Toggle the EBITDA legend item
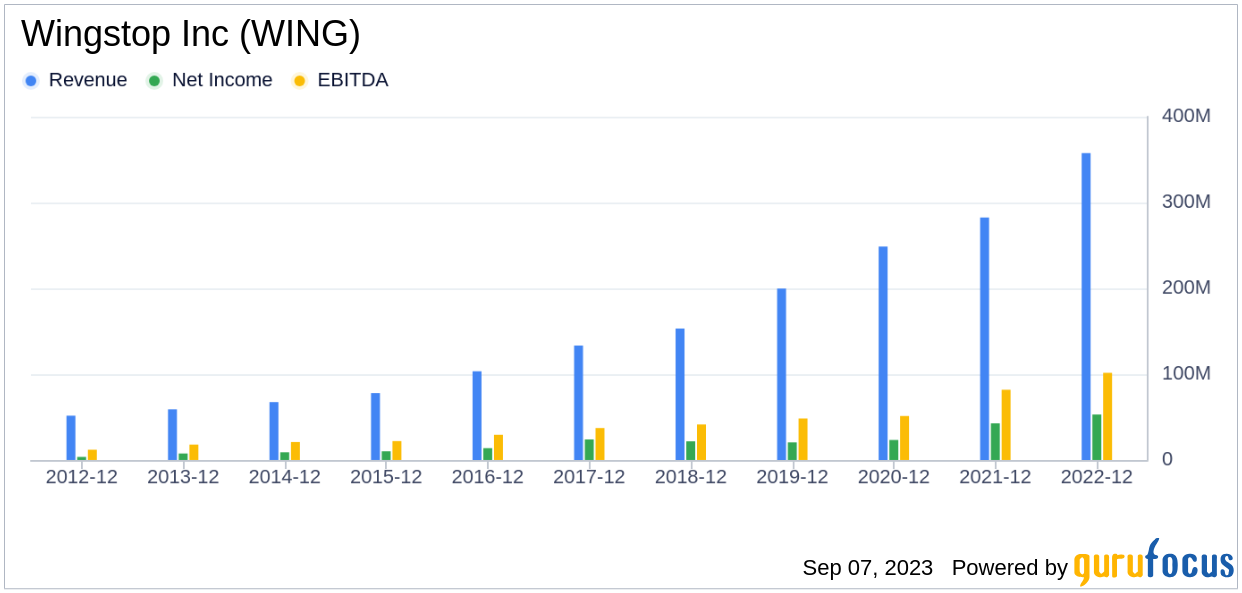This screenshot has height=593, width=1242. tap(340, 80)
